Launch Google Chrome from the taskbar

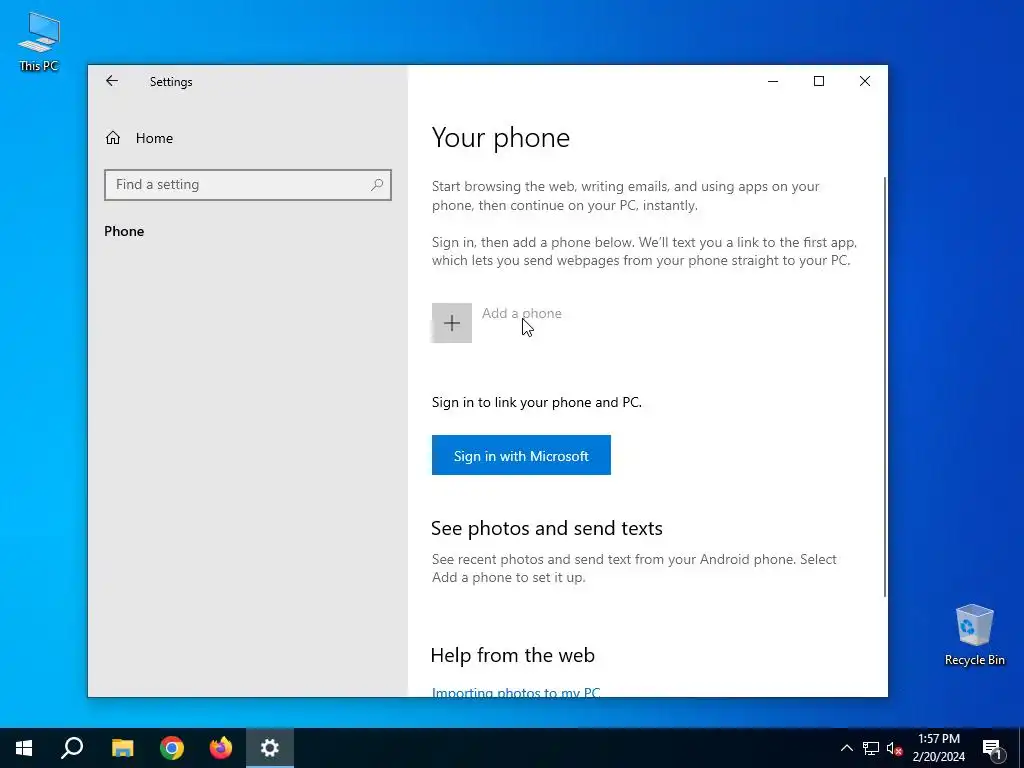(x=172, y=748)
